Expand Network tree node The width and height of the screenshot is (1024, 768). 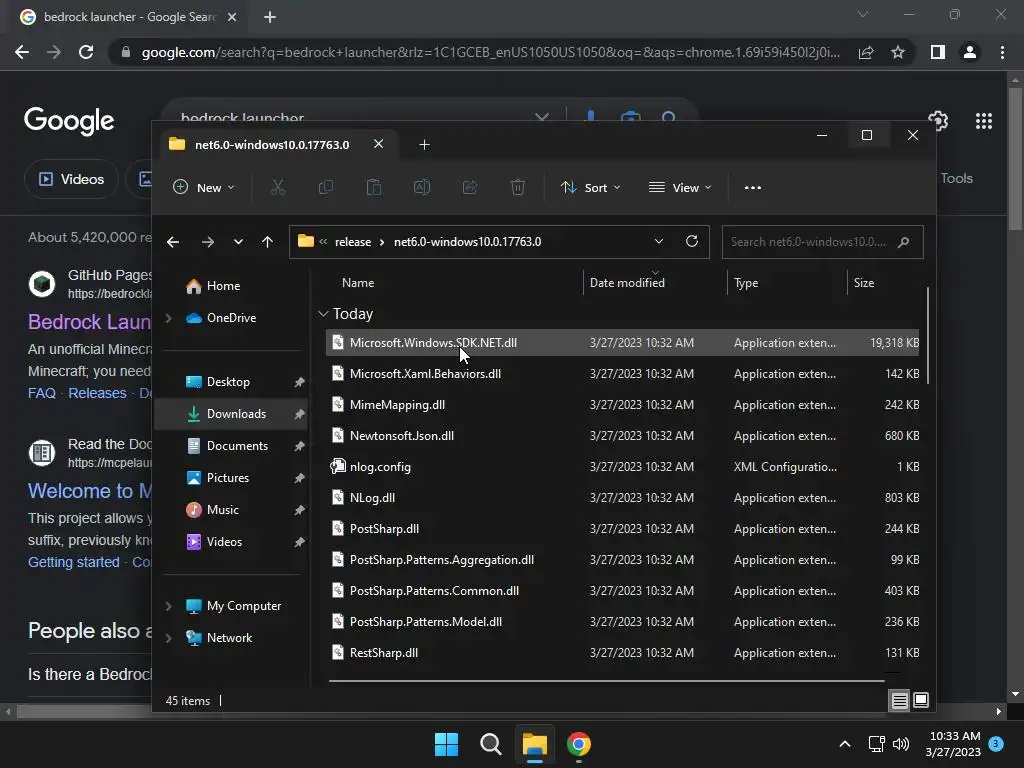pyautogui.click(x=168, y=638)
